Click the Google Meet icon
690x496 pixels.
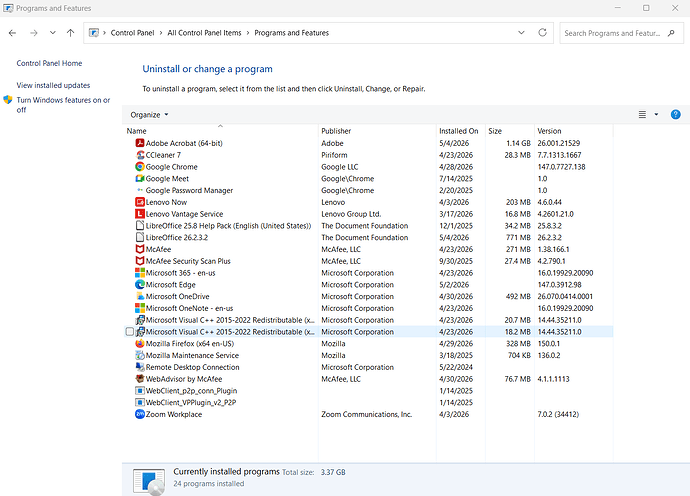coord(140,179)
